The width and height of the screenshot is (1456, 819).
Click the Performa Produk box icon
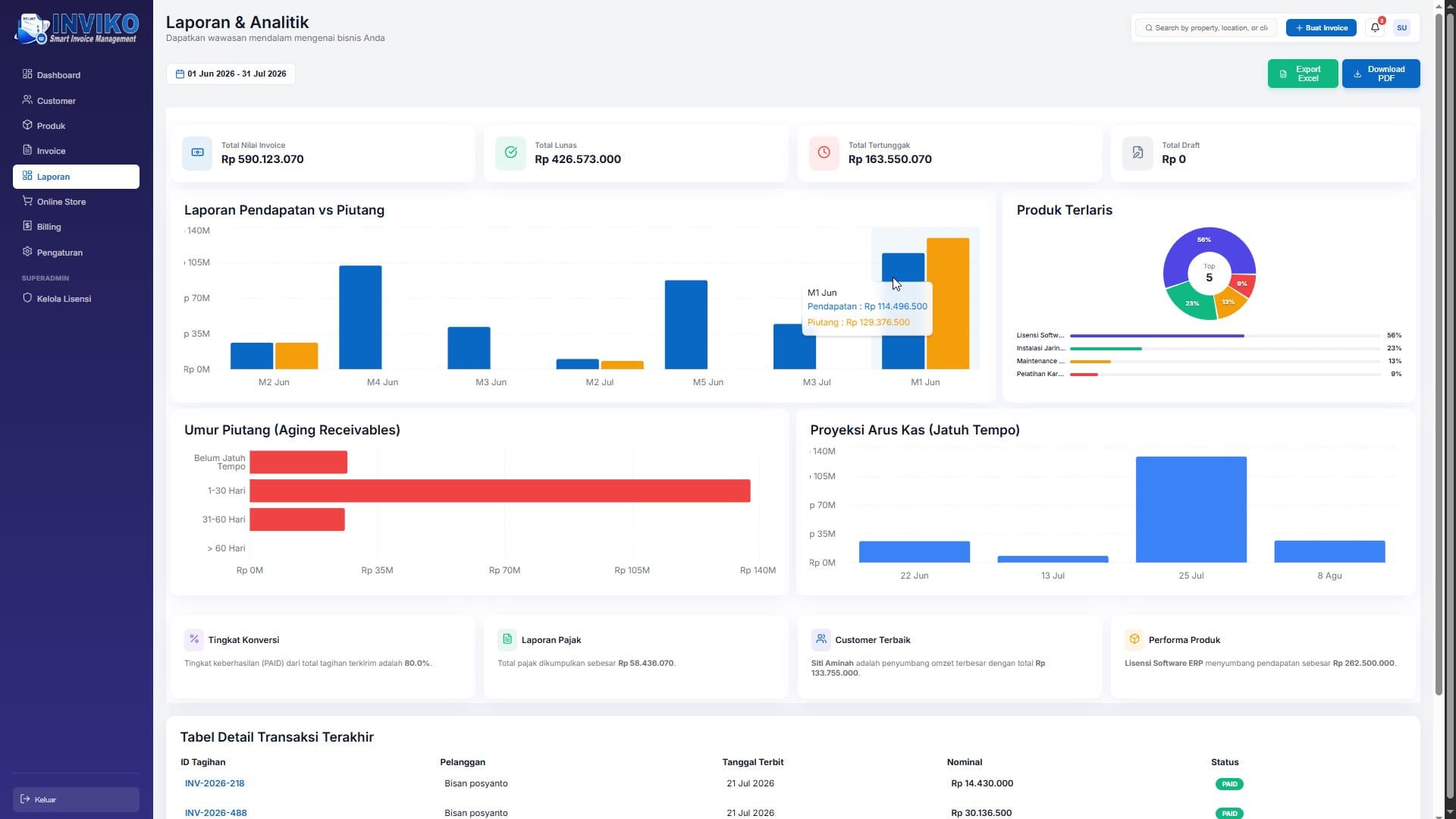1134,639
